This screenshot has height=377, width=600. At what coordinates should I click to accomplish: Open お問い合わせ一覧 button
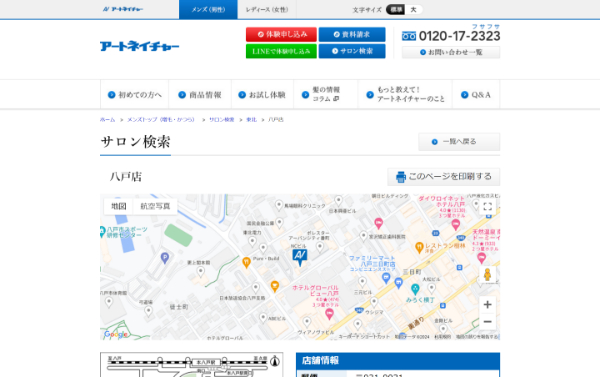click(451, 52)
